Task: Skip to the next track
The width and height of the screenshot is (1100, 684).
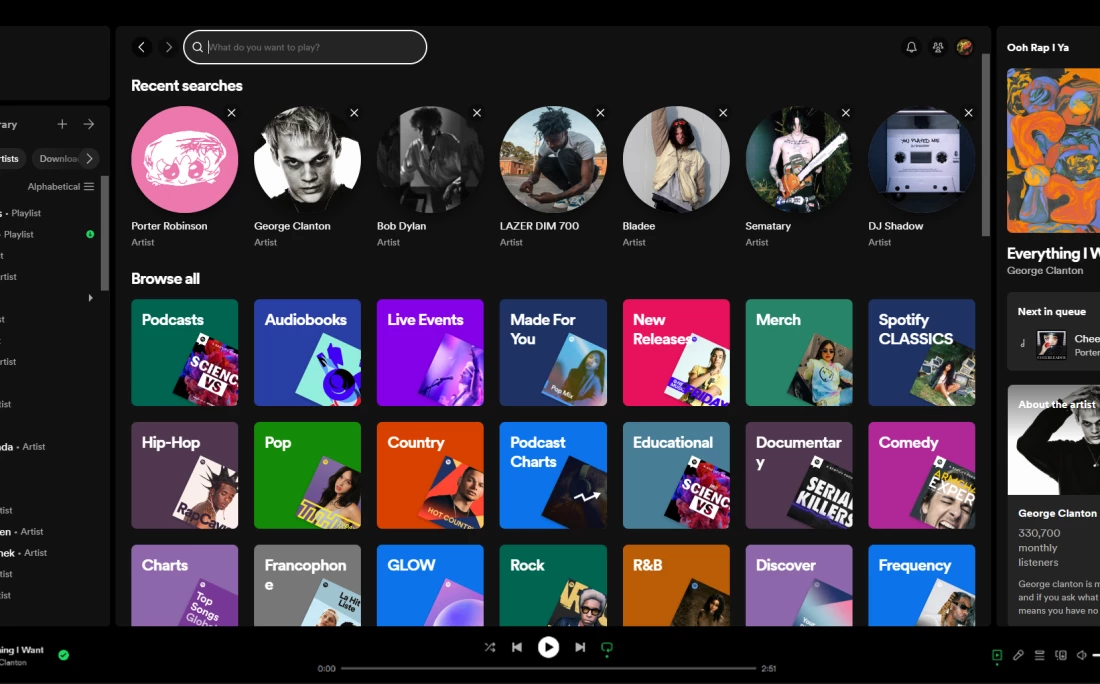Action: coord(580,647)
